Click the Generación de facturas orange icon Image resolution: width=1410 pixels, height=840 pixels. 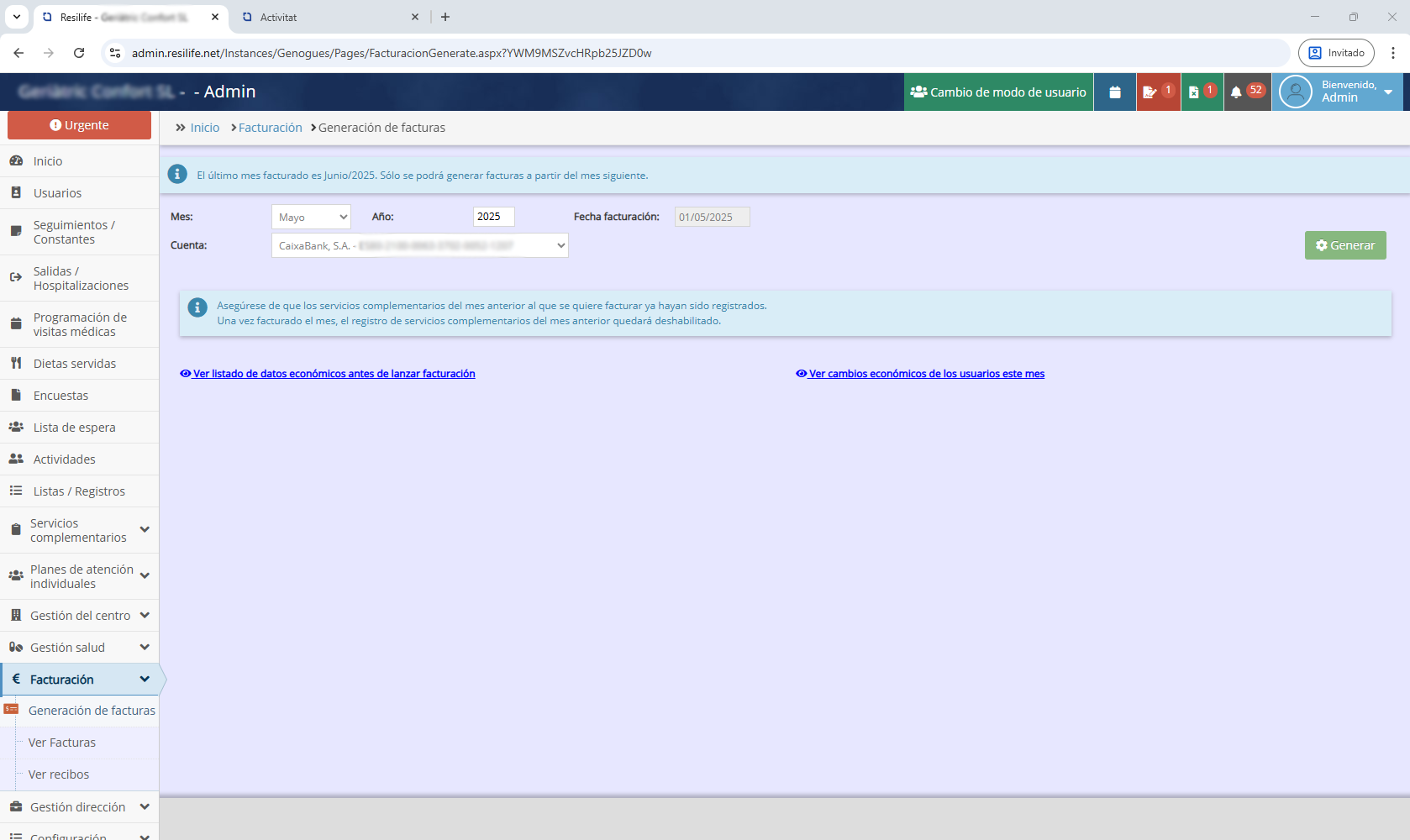tap(11, 709)
